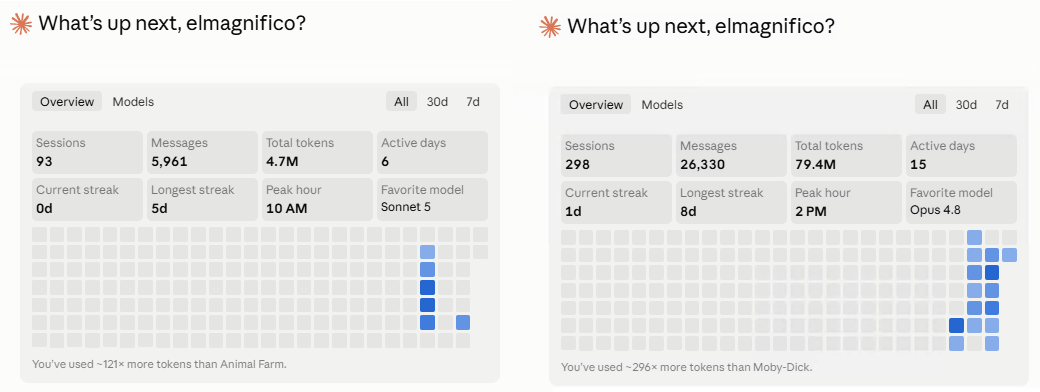
Task: Click the orange starburst logo in left panel
Action: [x=21, y=24]
